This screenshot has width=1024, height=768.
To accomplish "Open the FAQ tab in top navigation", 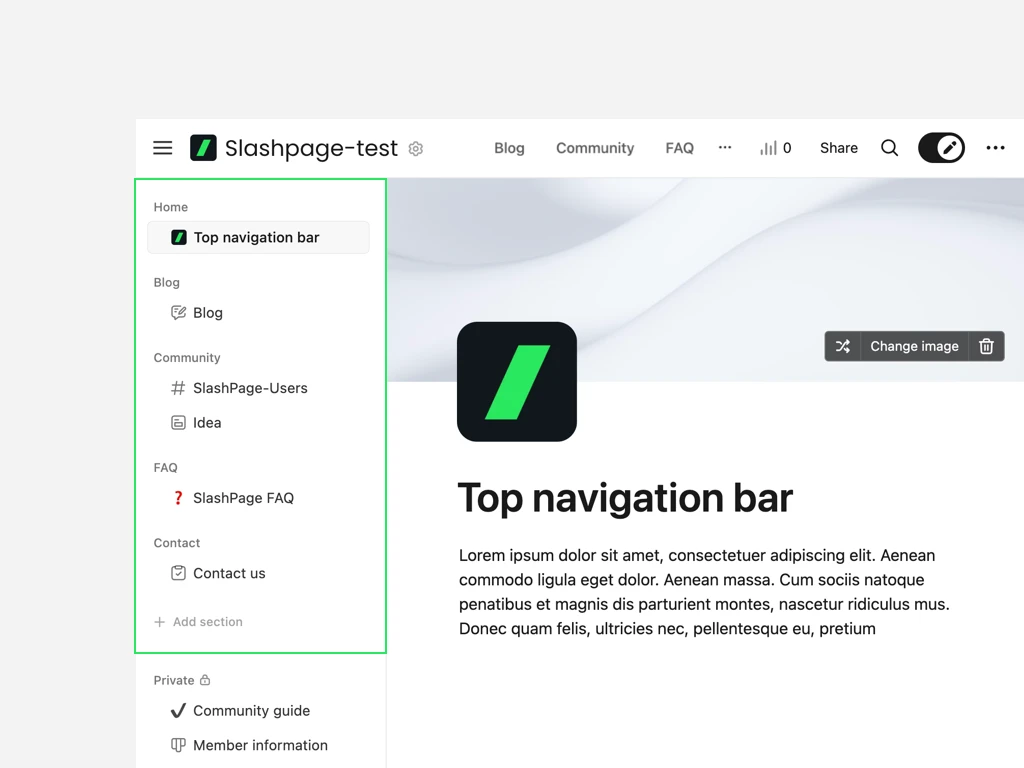I will [x=679, y=148].
